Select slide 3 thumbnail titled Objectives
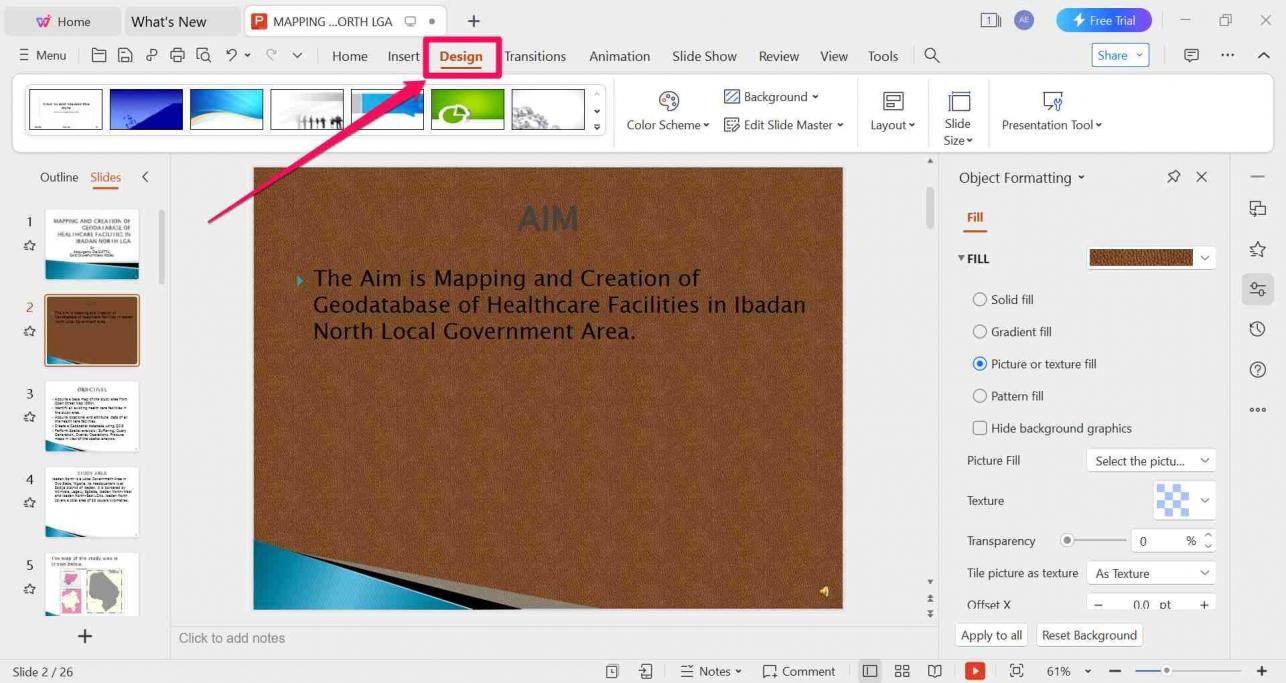 (x=92, y=416)
